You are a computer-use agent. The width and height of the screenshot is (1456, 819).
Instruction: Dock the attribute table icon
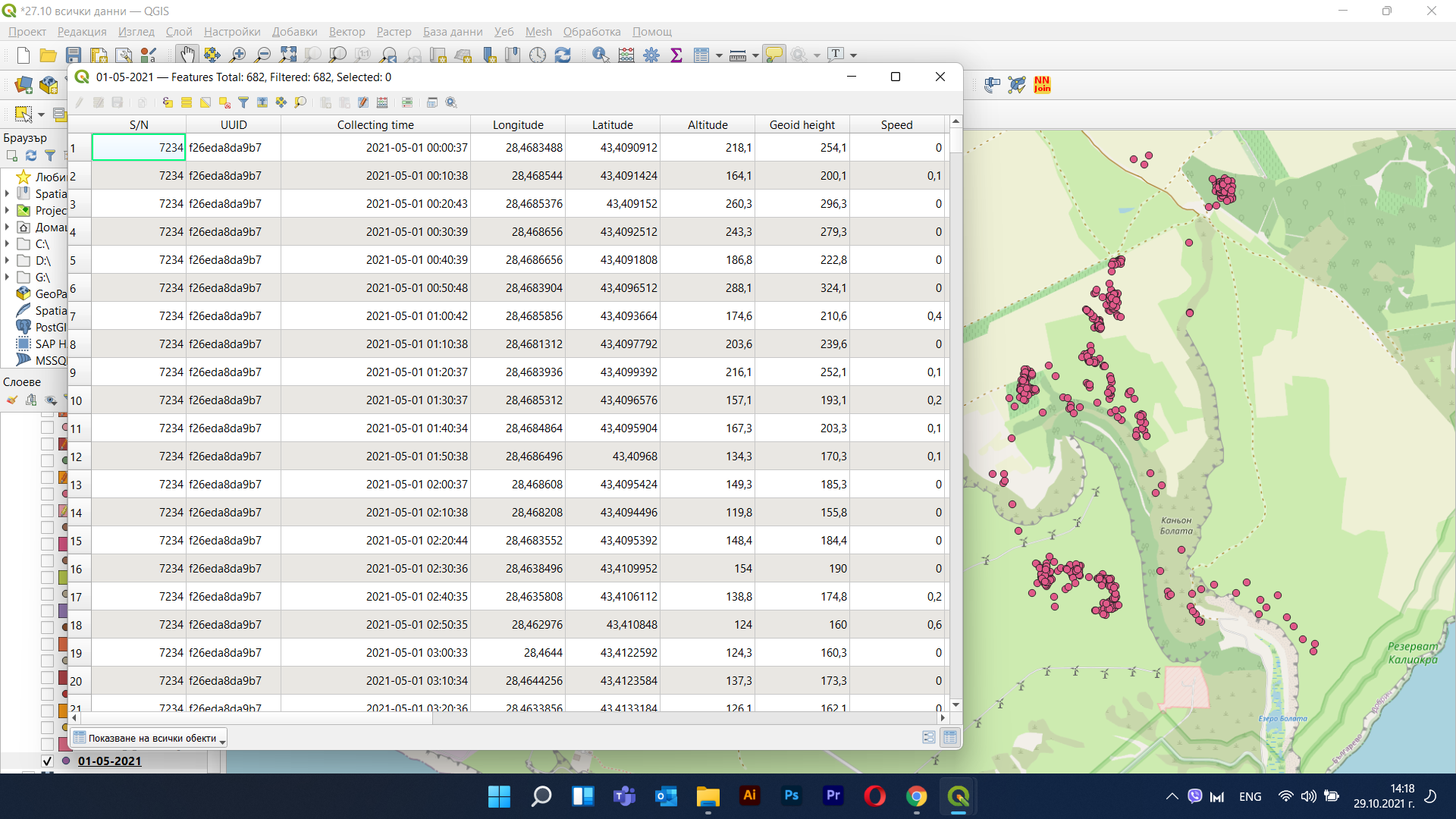click(432, 102)
